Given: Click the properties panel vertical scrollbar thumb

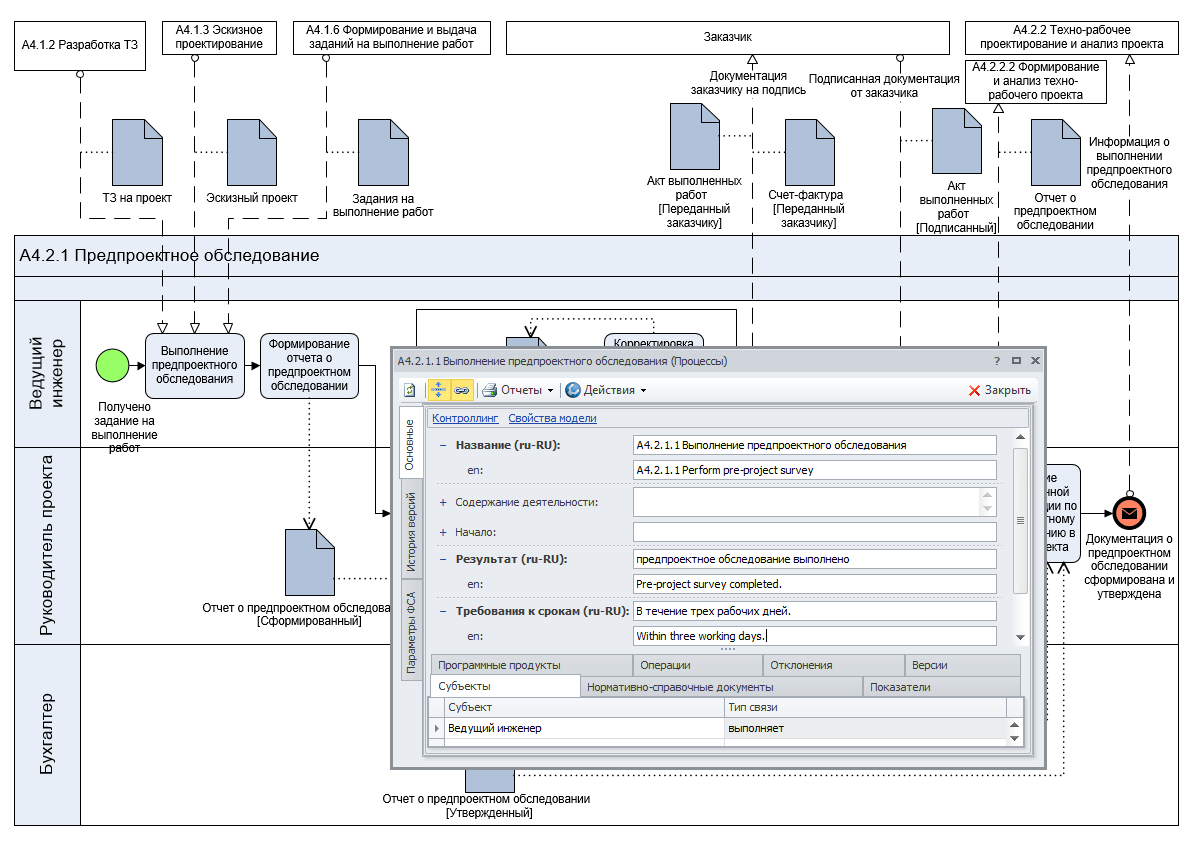Looking at the screenshot, I should click(x=1020, y=520).
